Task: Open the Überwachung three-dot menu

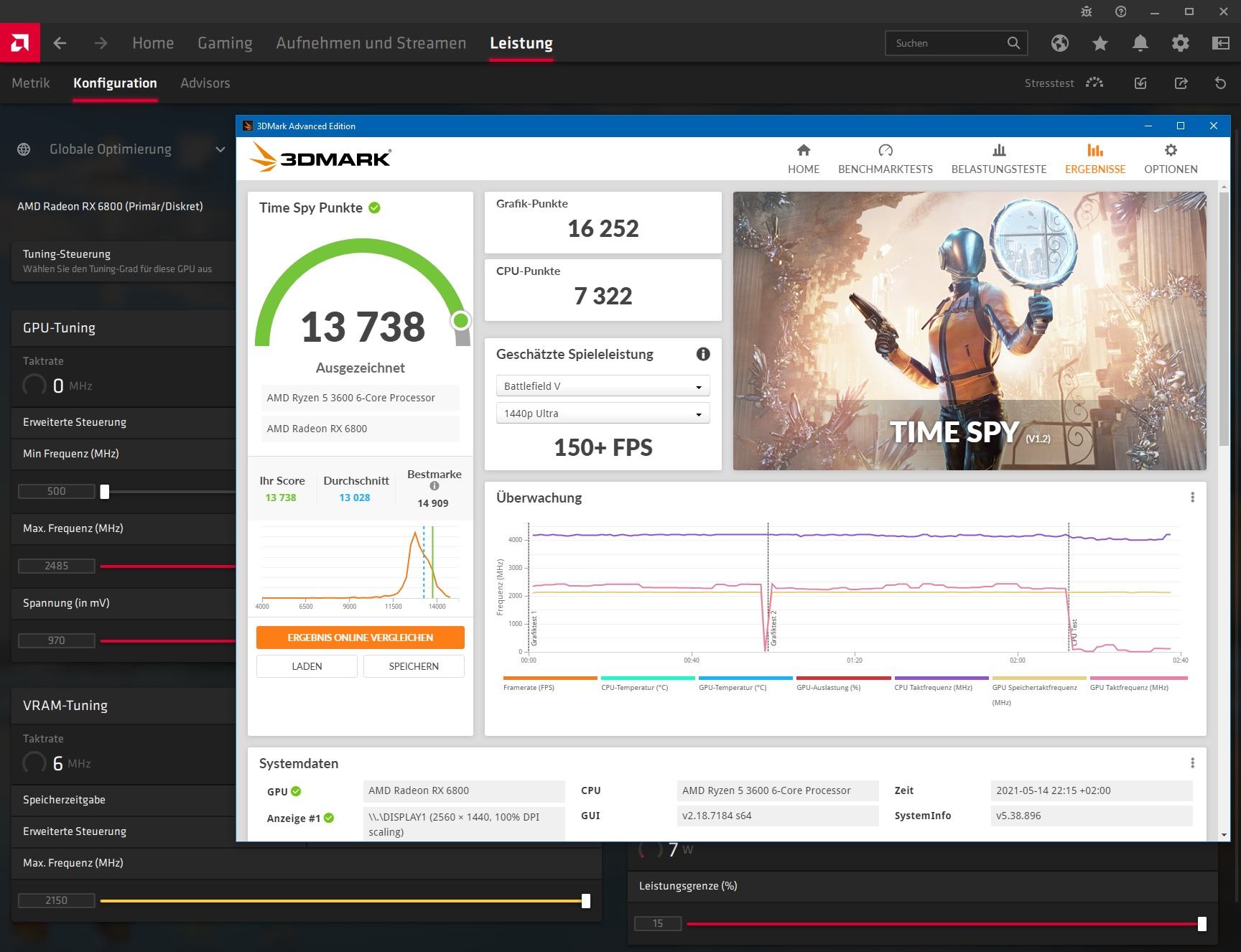Action: (x=1192, y=498)
